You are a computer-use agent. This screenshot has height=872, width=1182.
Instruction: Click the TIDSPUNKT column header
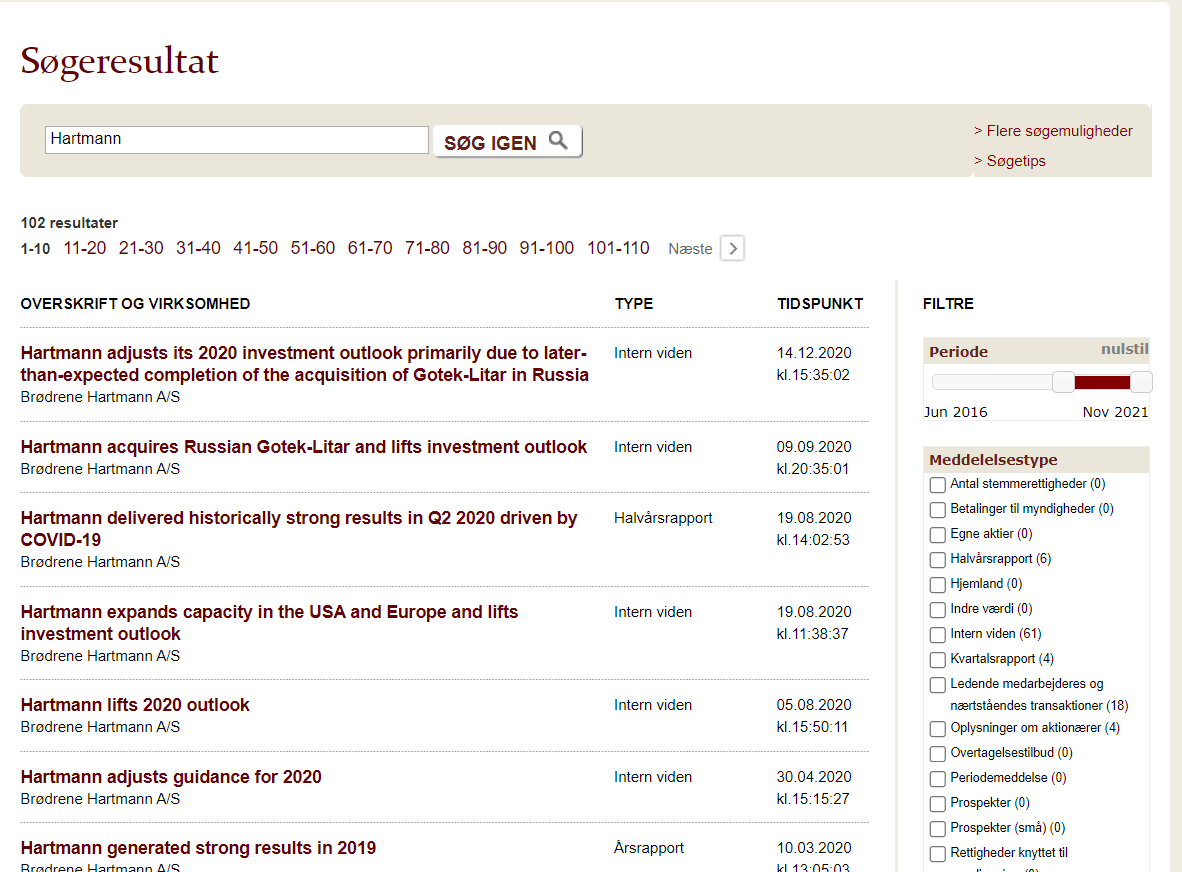click(x=820, y=304)
